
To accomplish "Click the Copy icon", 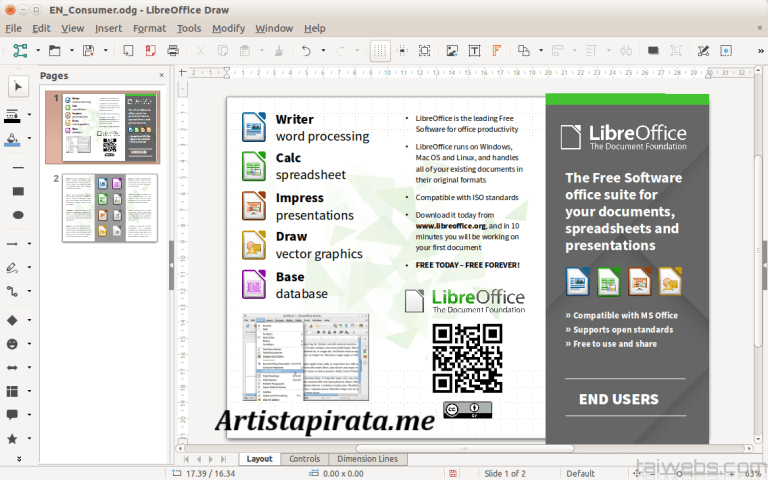I will click(223, 50).
